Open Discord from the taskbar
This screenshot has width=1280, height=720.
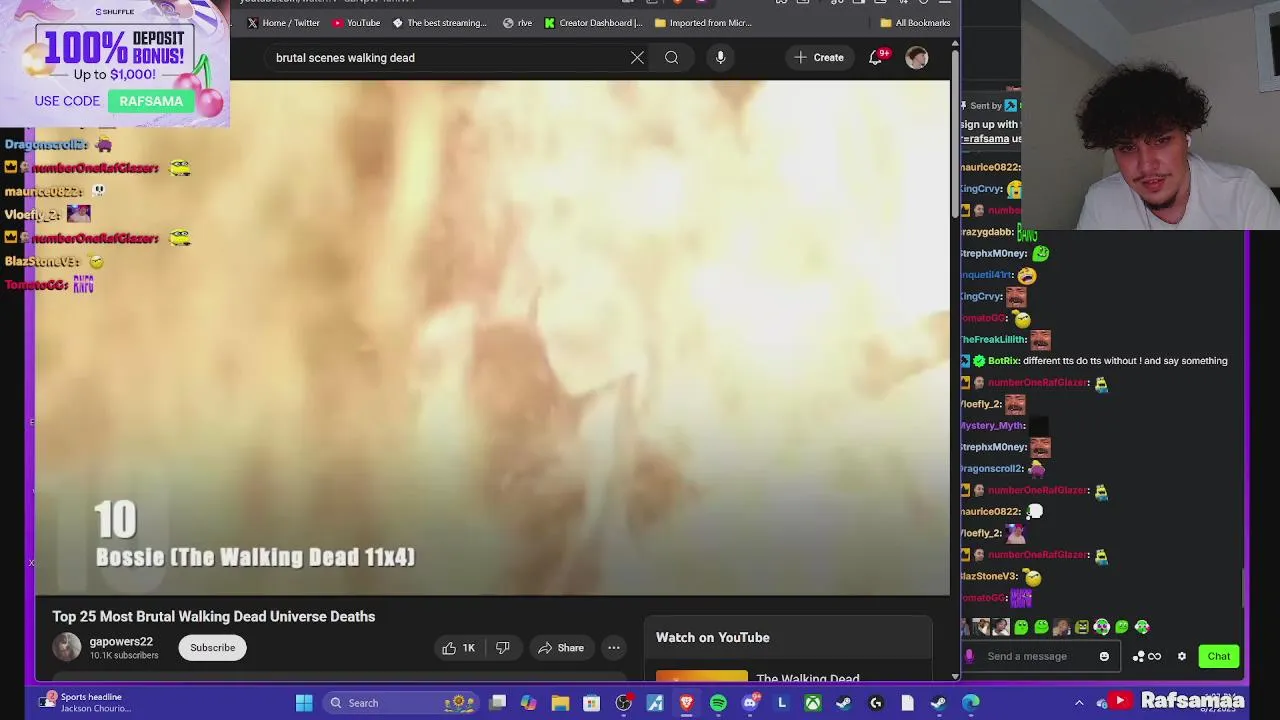[x=750, y=703]
